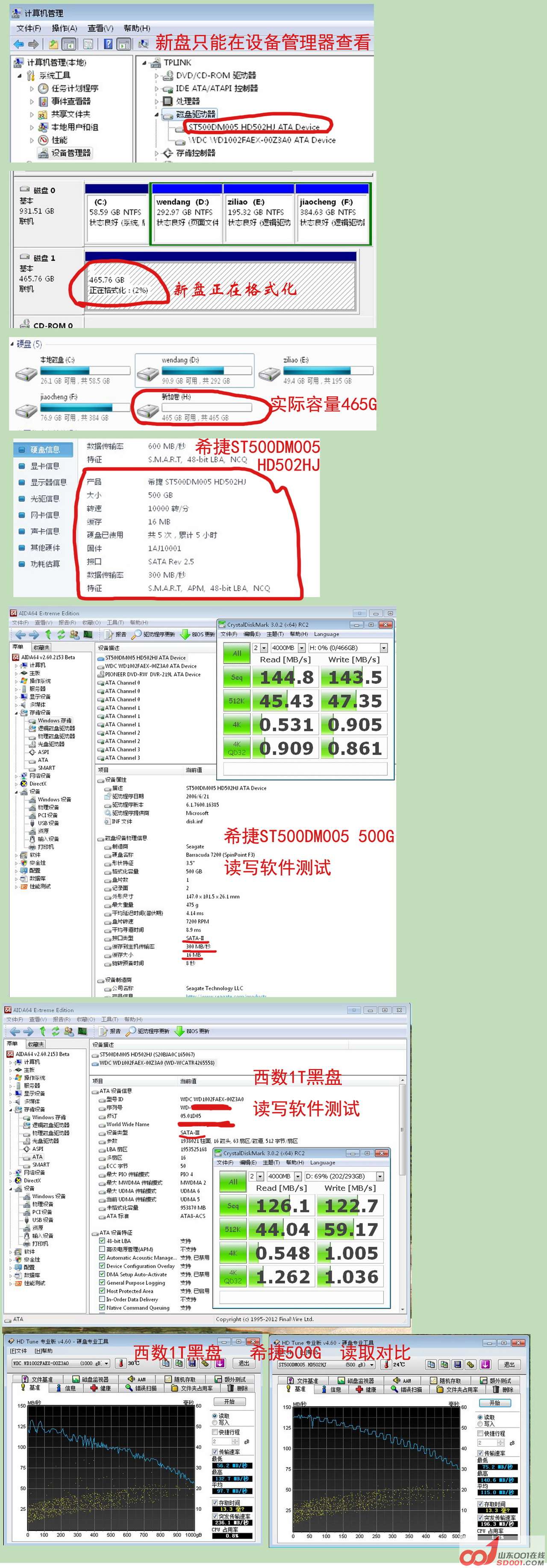The height and width of the screenshot is (1568, 547).
Task: Toggle Native Command Queuing checkbox
Action: (102, 1307)
